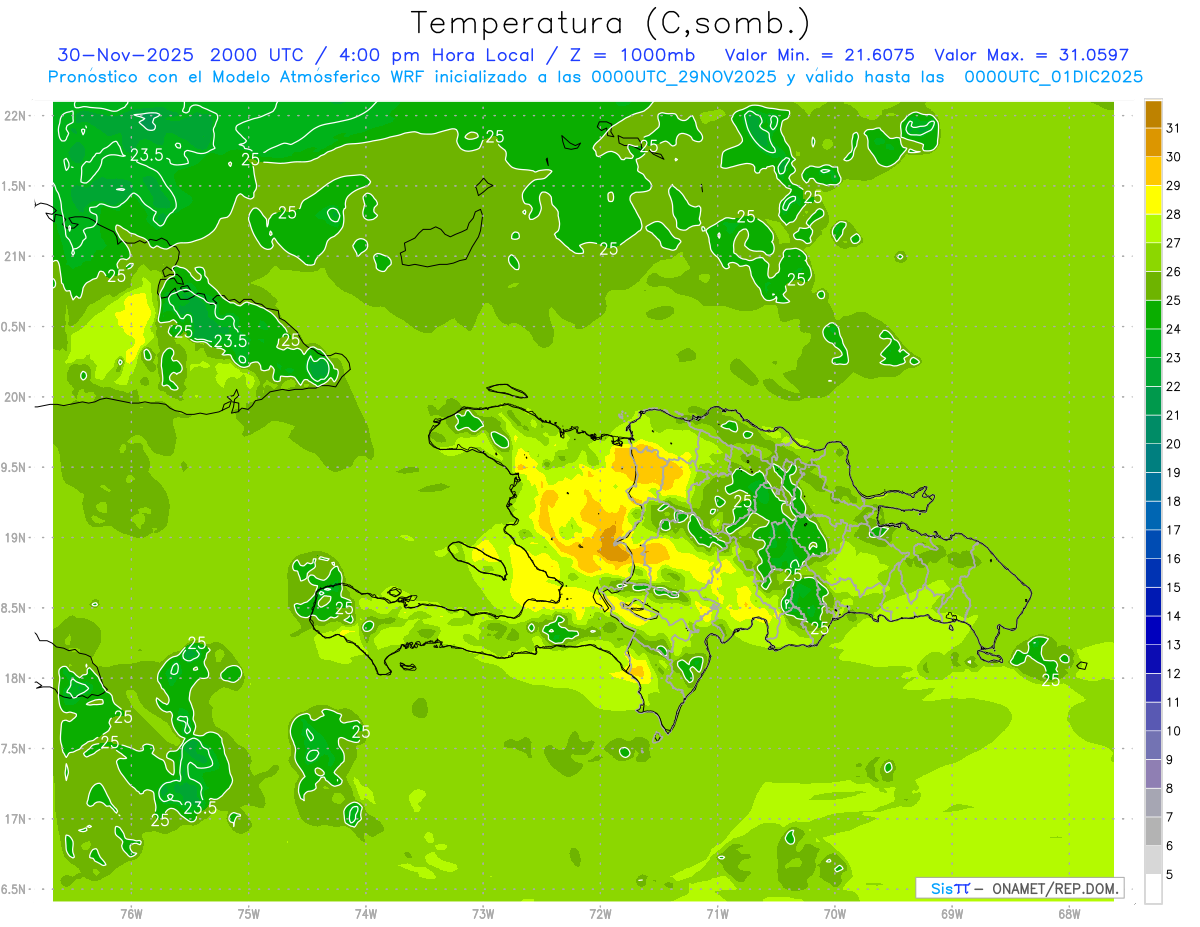Image resolution: width=1200 pixels, height=927 pixels.
Task: Click the longitude label "70W"
Action: click(834, 913)
